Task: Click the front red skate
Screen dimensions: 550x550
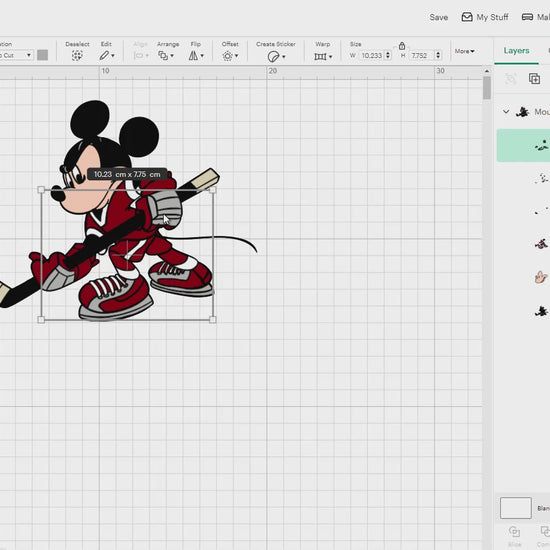Action: pos(116,297)
